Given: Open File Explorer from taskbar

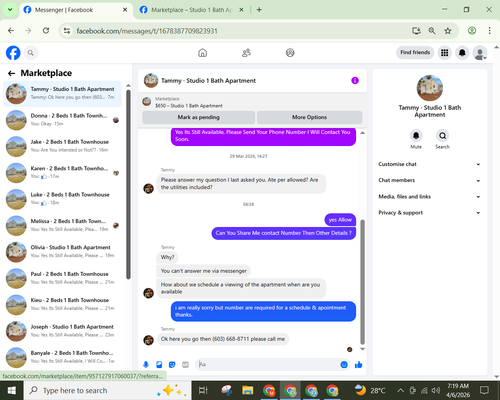Looking at the screenshot, I should pos(248,390).
